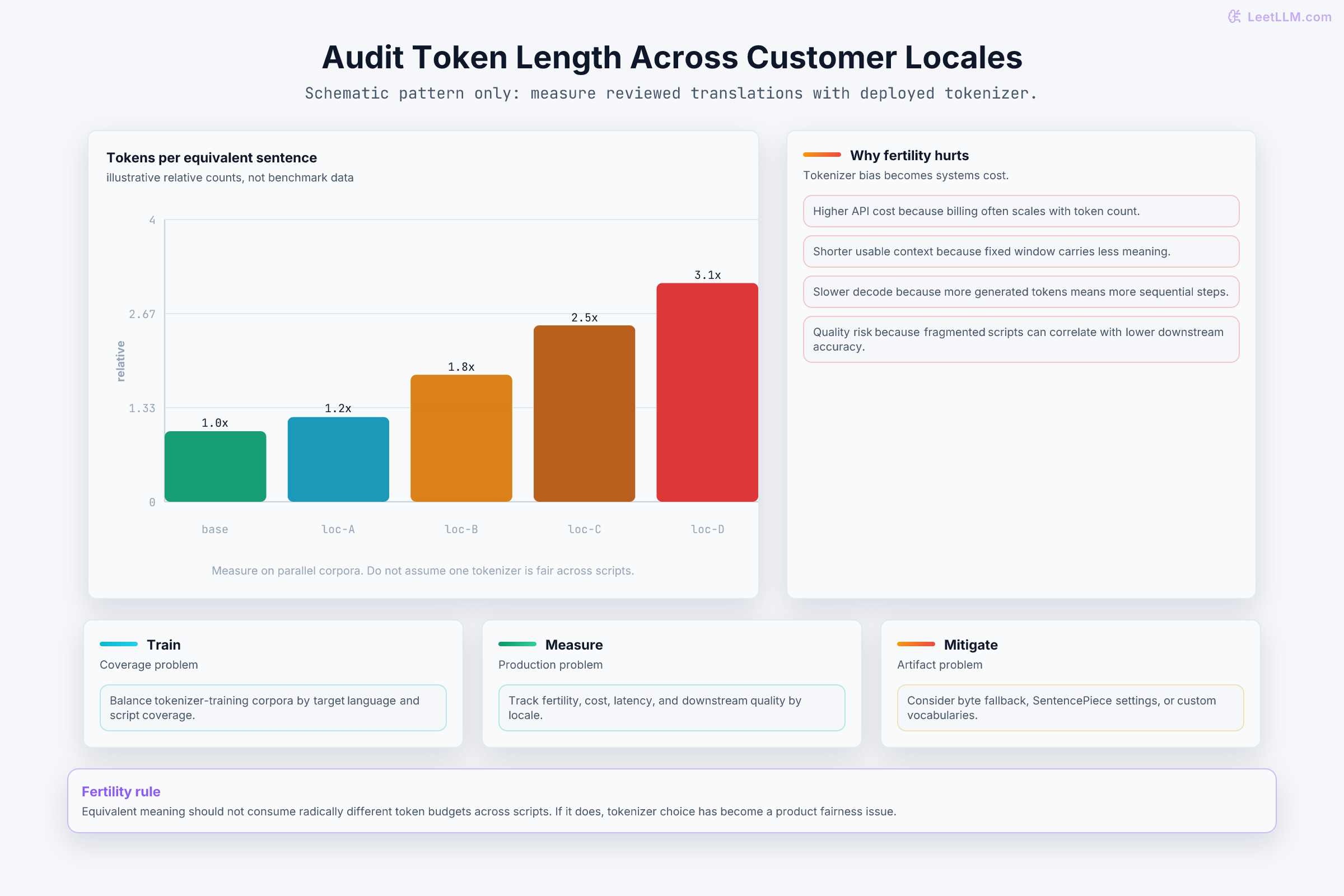Viewport: 1344px width, 896px height.
Task: Click the 3.1x value label
Action: 707,275
